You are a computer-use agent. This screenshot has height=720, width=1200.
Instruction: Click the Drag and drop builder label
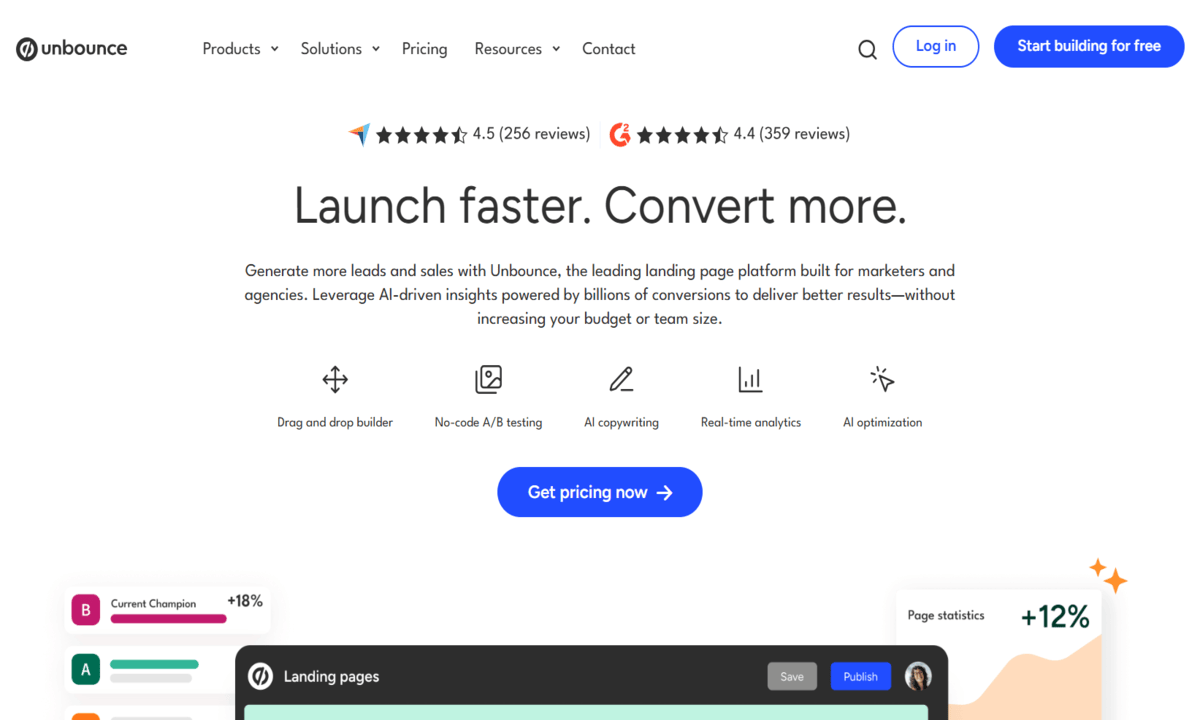[x=335, y=422]
